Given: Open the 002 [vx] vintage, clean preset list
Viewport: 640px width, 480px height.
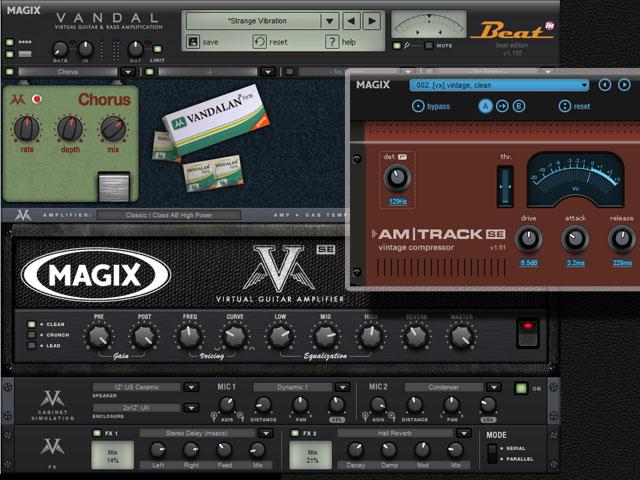Looking at the screenshot, I should coord(499,85).
